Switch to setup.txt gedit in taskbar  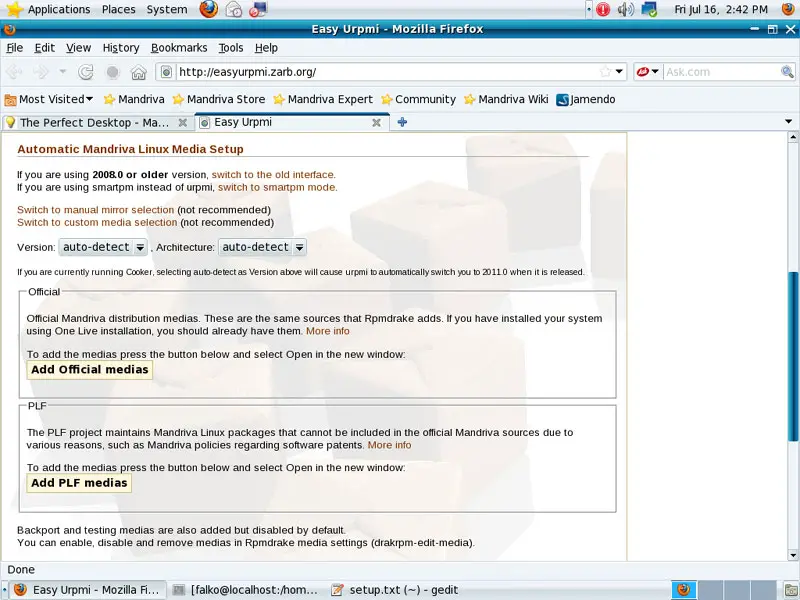[394, 590]
